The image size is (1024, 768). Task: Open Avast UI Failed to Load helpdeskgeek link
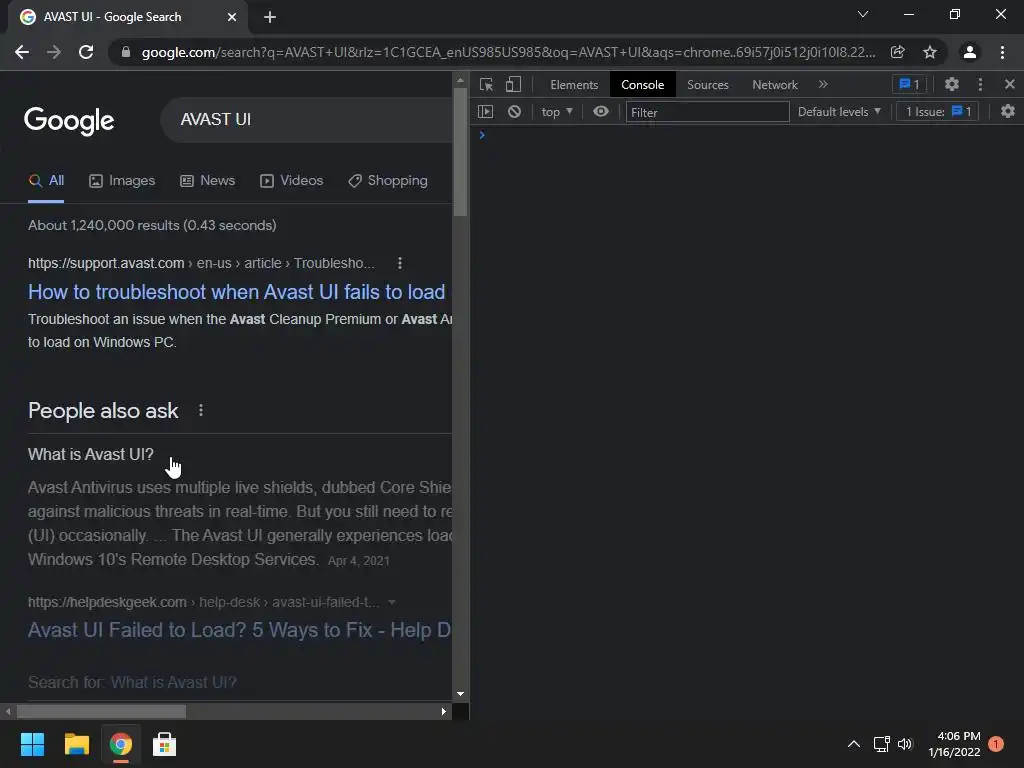[x=240, y=630]
